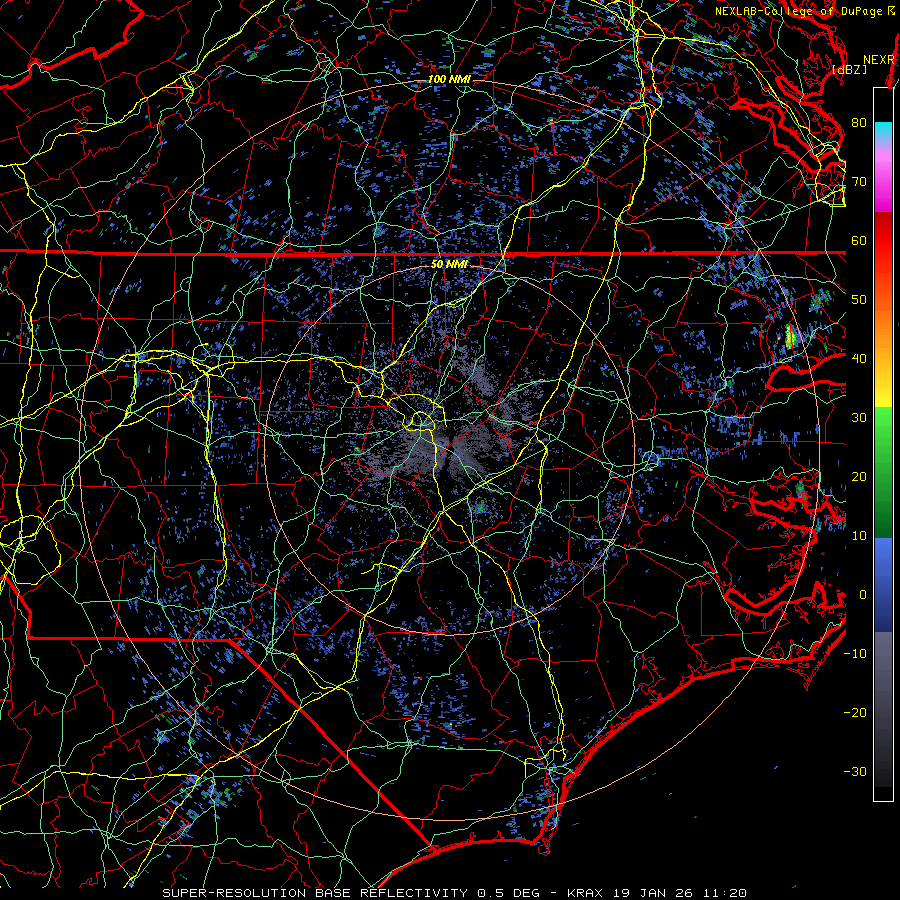The width and height of the screenshot is (900, 900).
Task: Click the 20 value on dBZ scale
Action: (859, 477)
